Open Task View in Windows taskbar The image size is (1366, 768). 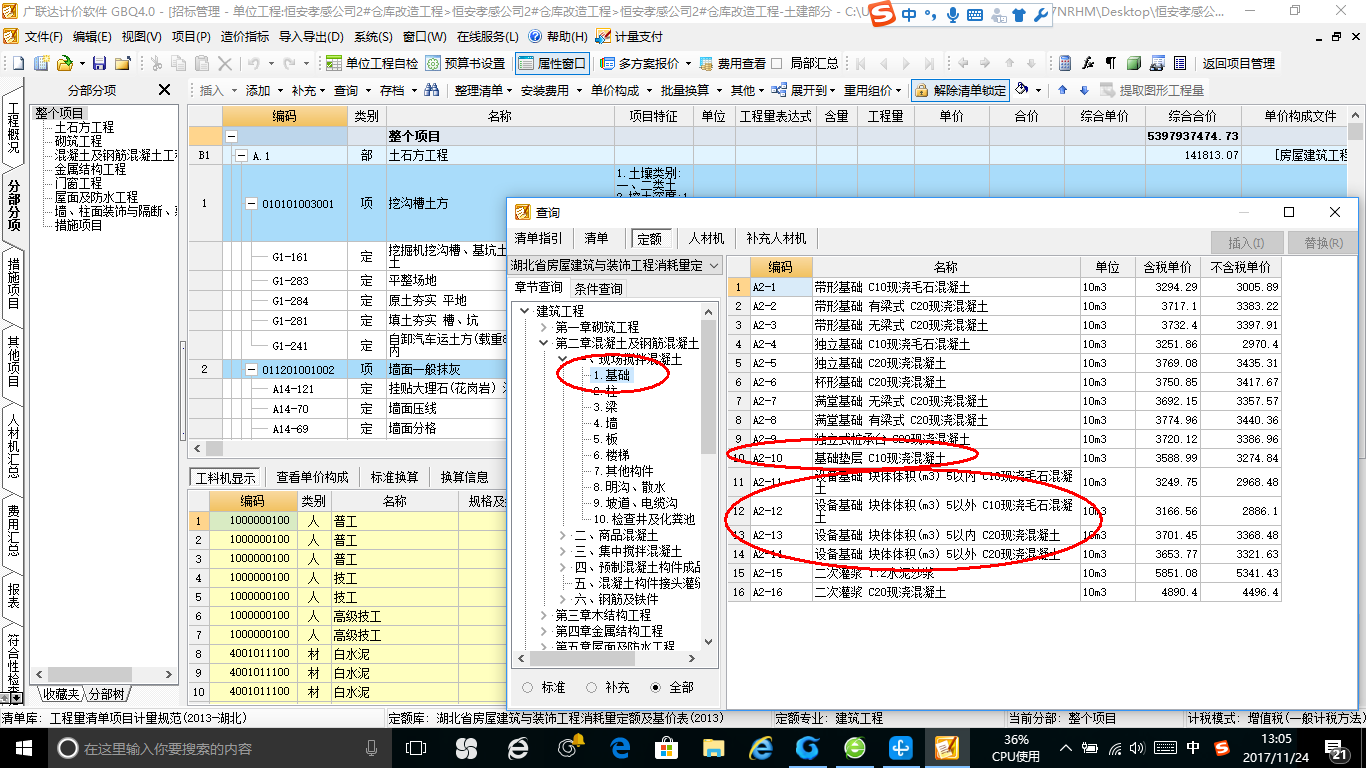[417, 748]
